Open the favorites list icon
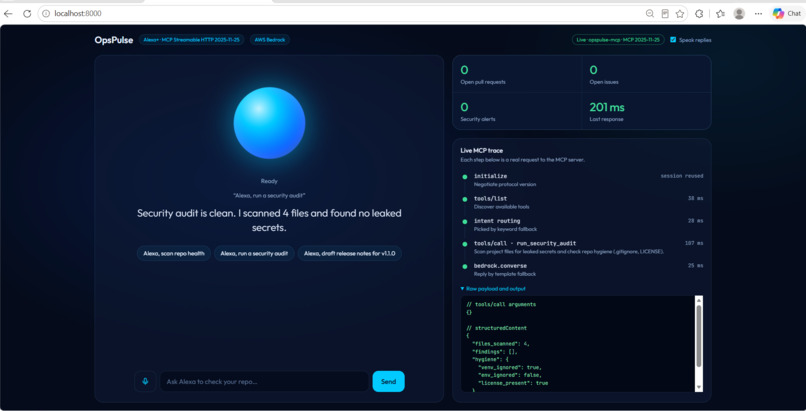Image resolution: width=806 pixels, height=411 pixels. [720, 14]
